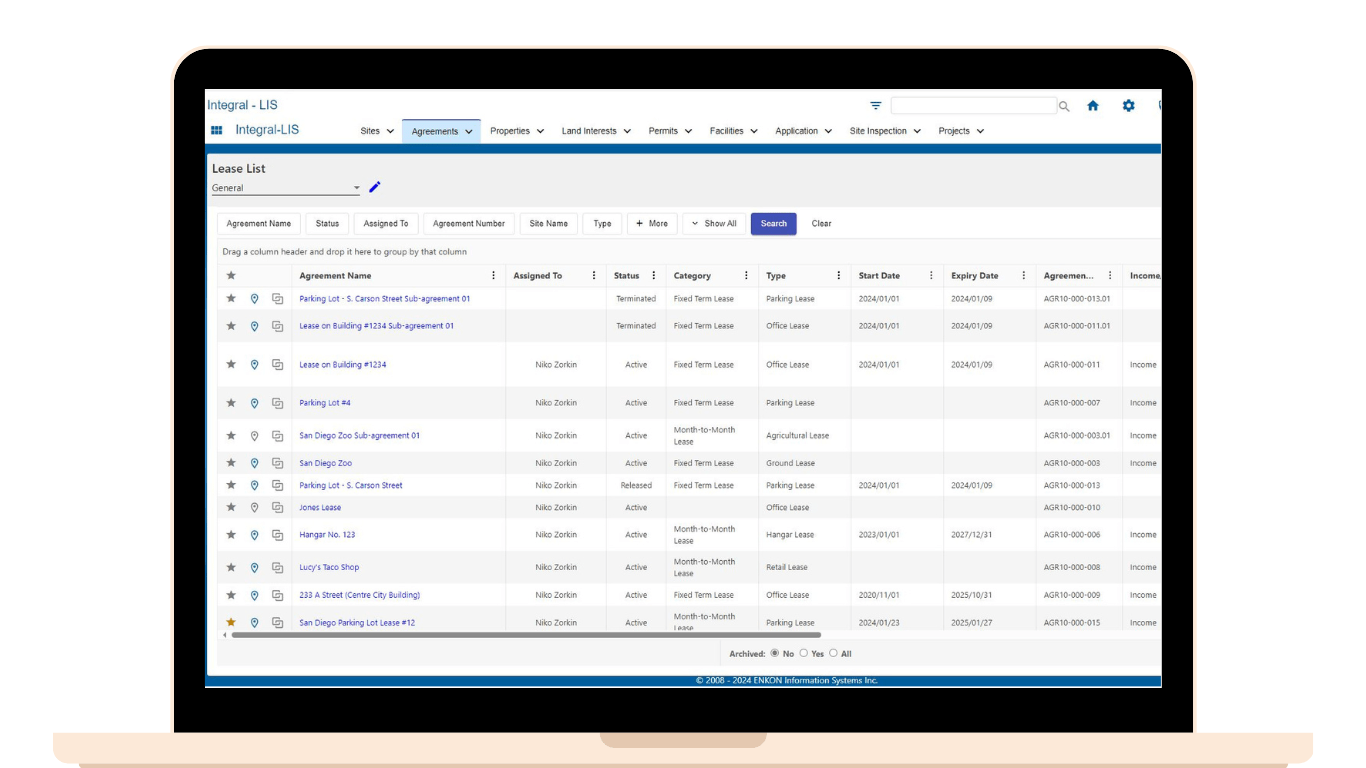Open the Lucy's Taco Shop agreement link
1366x768 pixels.
coord(329,567)
